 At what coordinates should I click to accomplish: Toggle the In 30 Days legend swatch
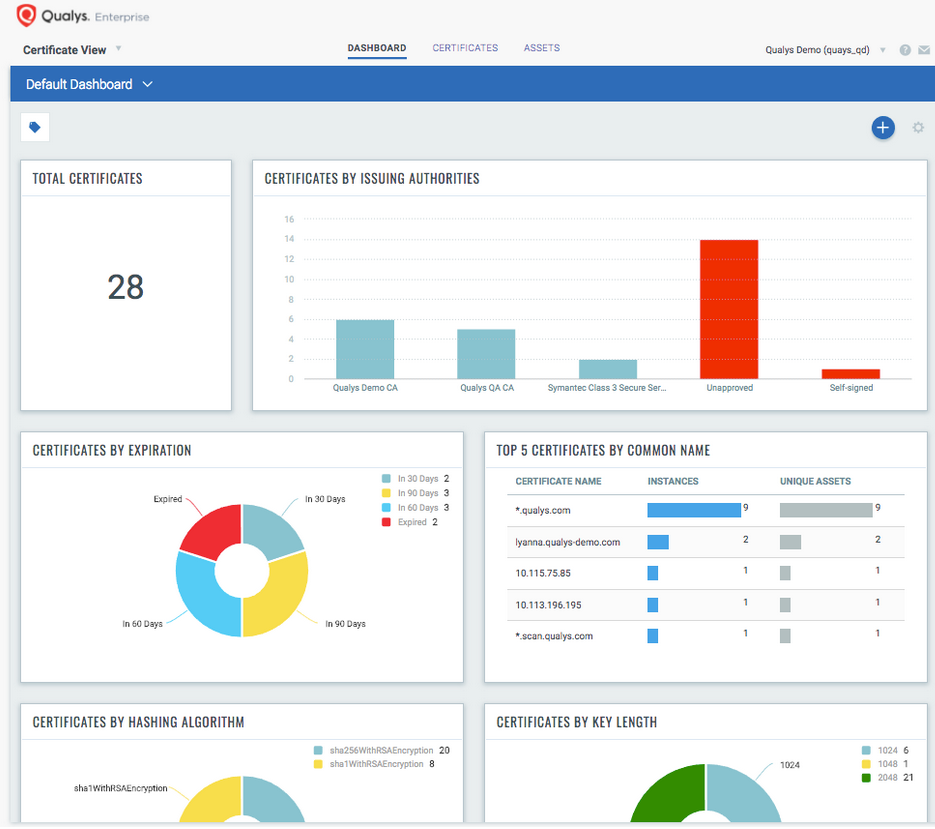click(x=386, y=479)
